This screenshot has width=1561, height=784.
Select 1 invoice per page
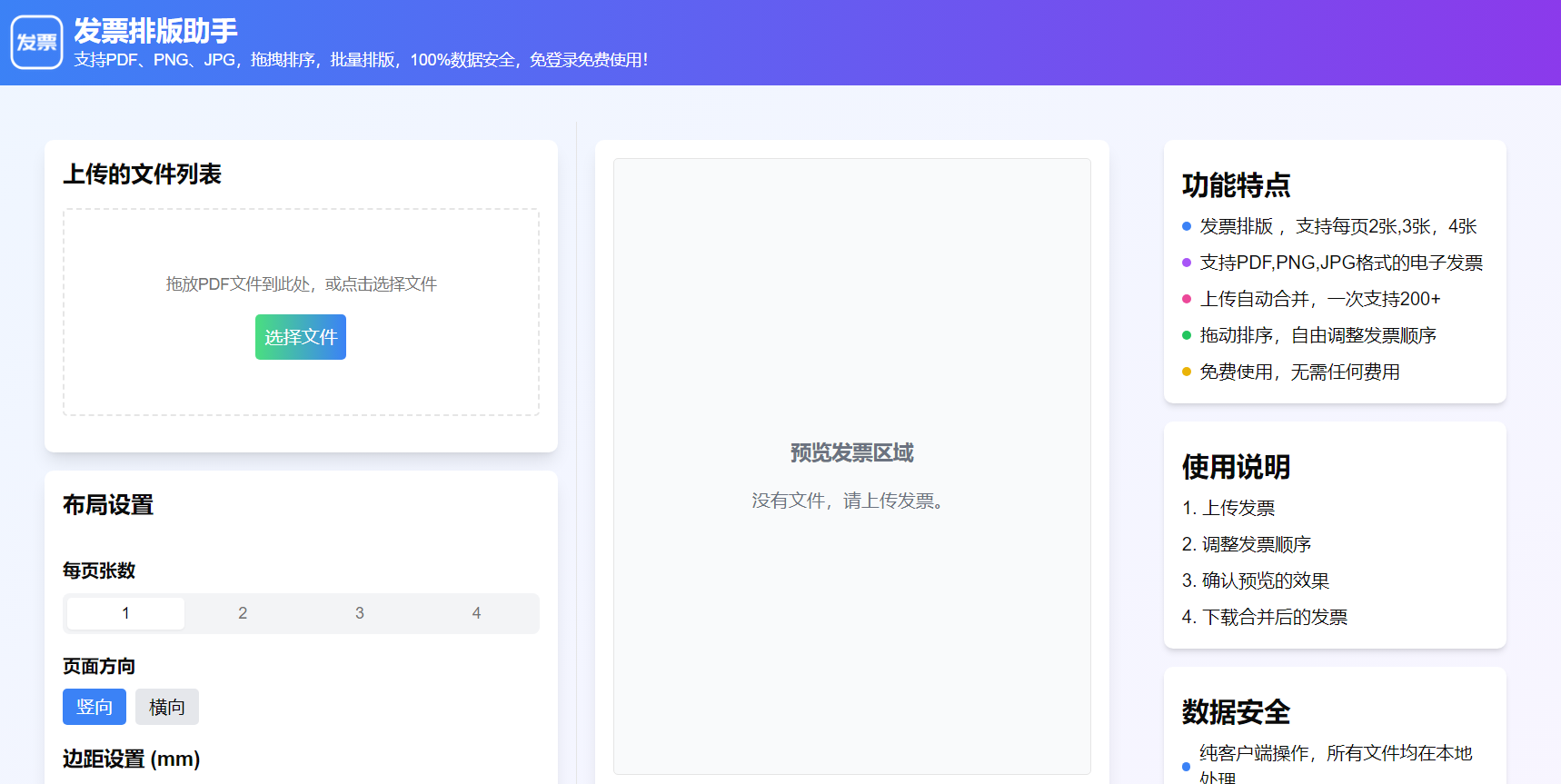point(125,613)
